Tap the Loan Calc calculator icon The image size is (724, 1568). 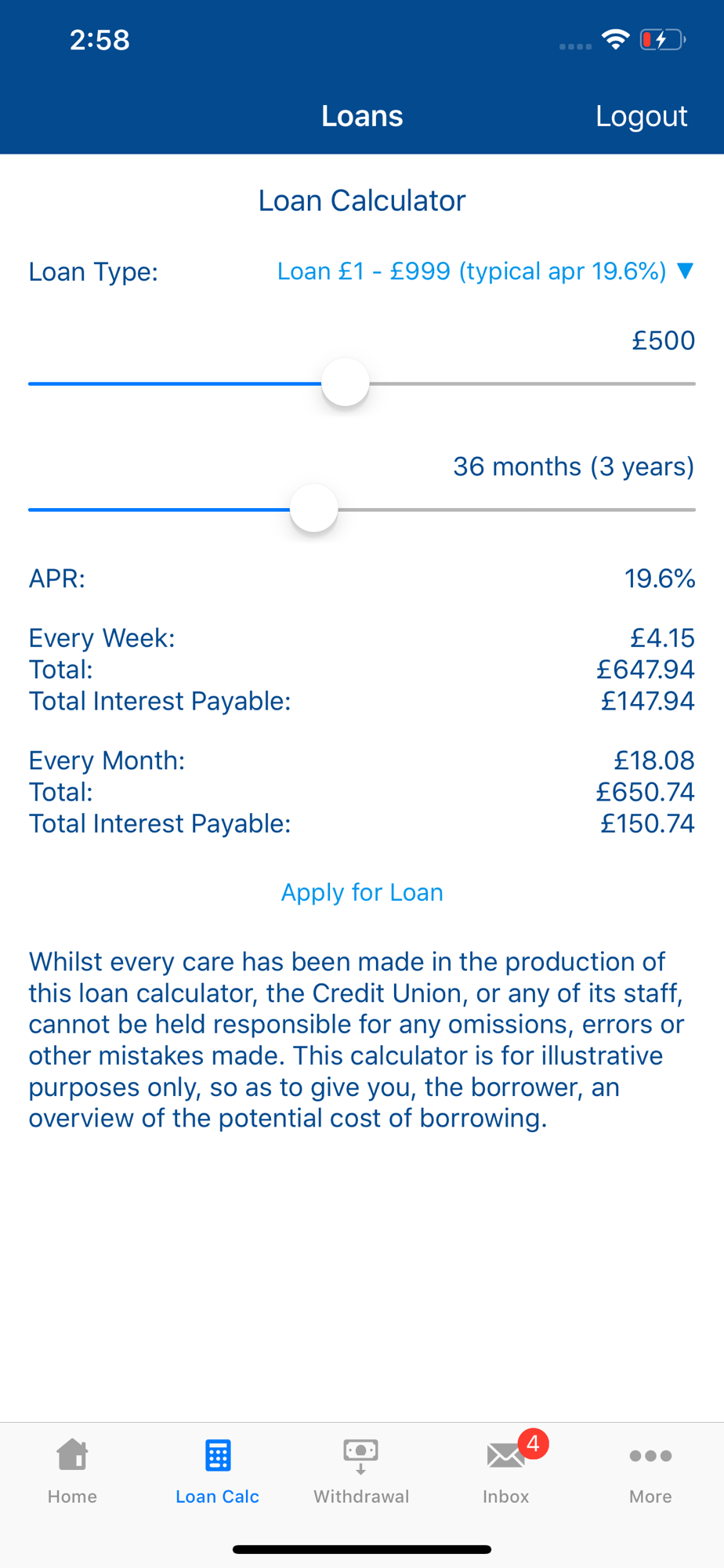218,1455
